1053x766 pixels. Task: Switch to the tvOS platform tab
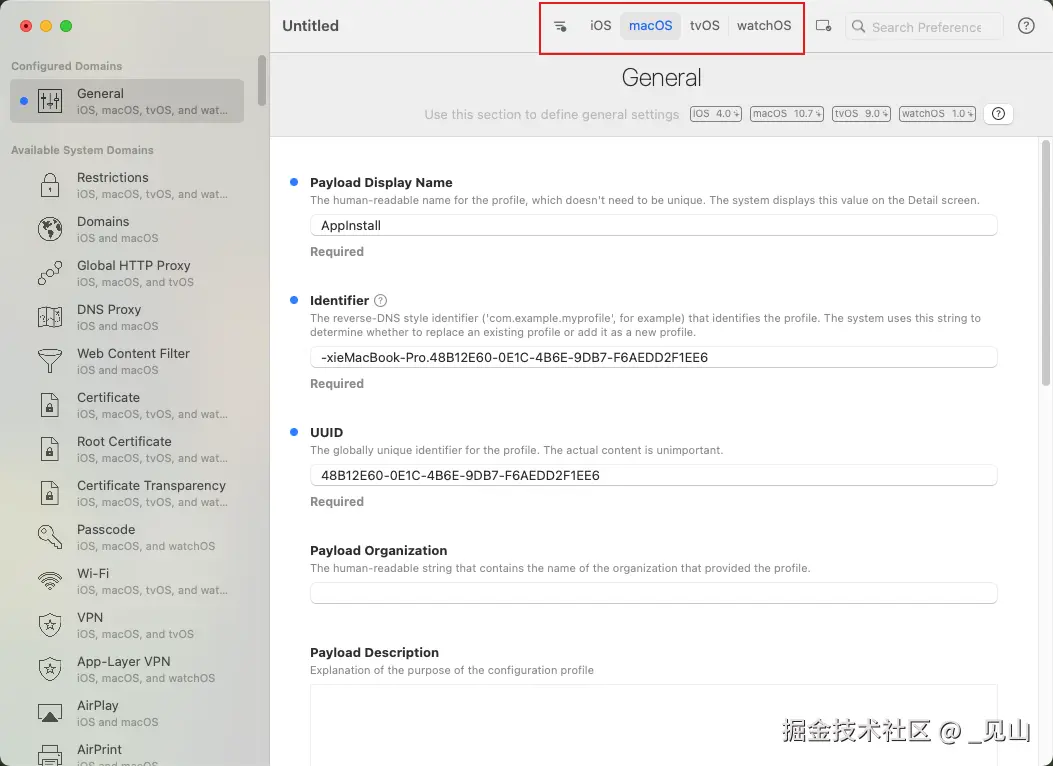point(704,26)
